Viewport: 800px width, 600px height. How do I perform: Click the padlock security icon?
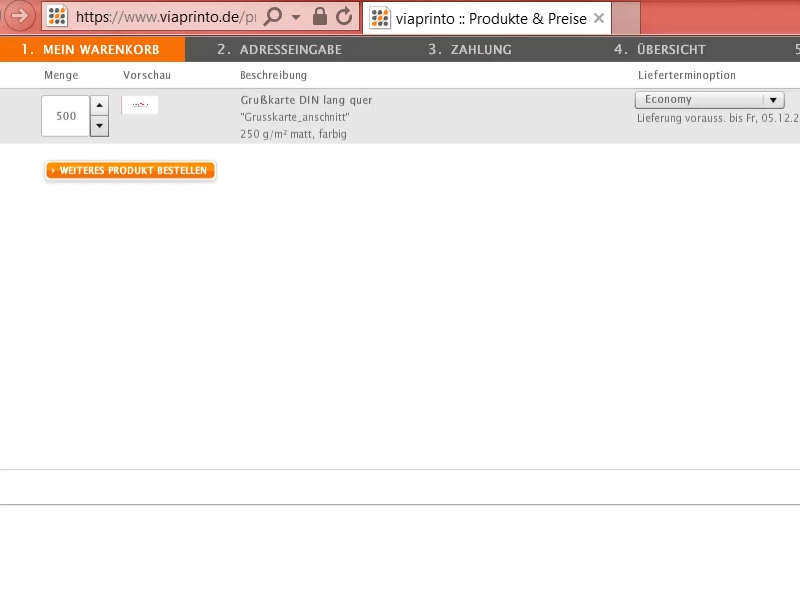(x=319, y=16)
